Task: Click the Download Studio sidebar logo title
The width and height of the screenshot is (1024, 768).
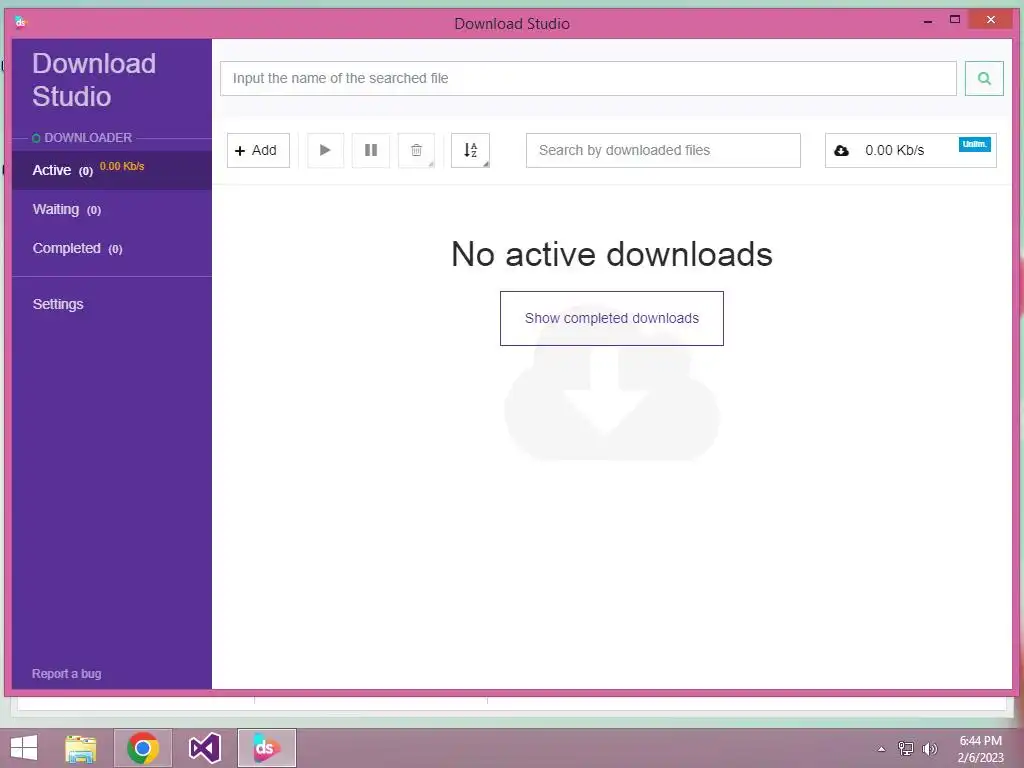Action: 94,80
